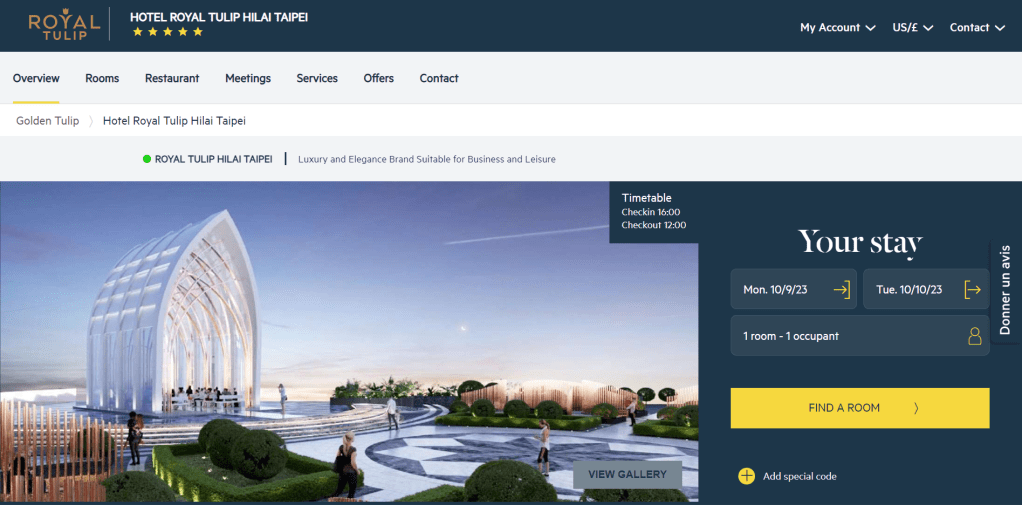This screenshot has height=512, width=1022.
Task: Open the Restaurant tab
Action: [172, 78]
